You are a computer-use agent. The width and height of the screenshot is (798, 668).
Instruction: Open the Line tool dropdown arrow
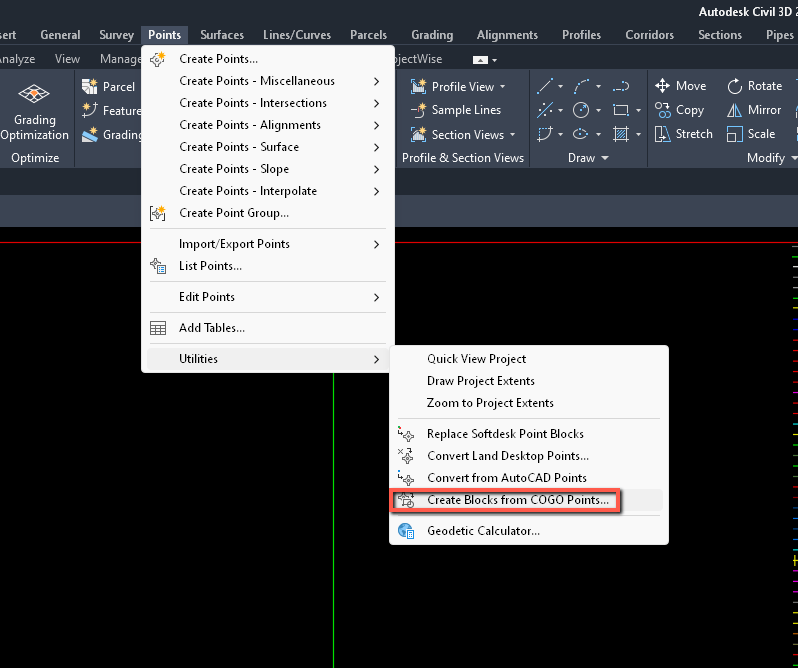pos(560,86)
